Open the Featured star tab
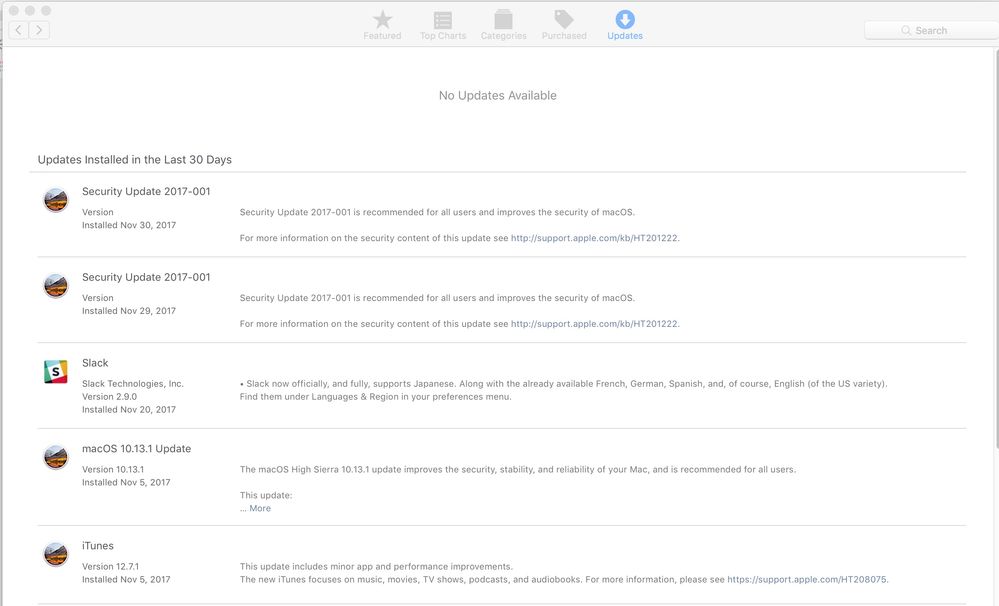The width and height of the screenshot is (999, 606). [382, 25]
